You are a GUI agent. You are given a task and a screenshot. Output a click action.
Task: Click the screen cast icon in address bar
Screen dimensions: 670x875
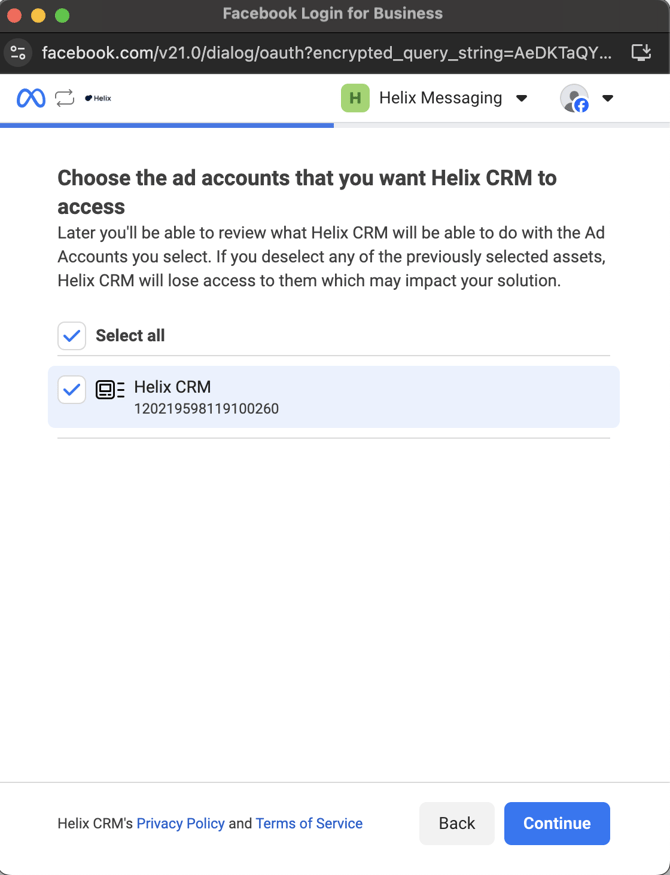(641, 52)
